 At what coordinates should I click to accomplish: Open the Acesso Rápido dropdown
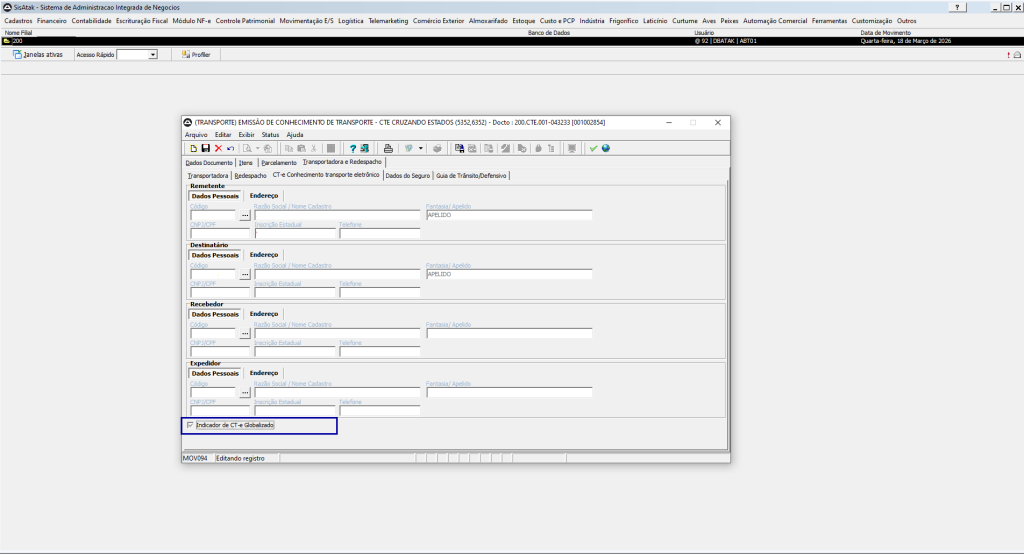pyautogui.click(x=153, y=55)
